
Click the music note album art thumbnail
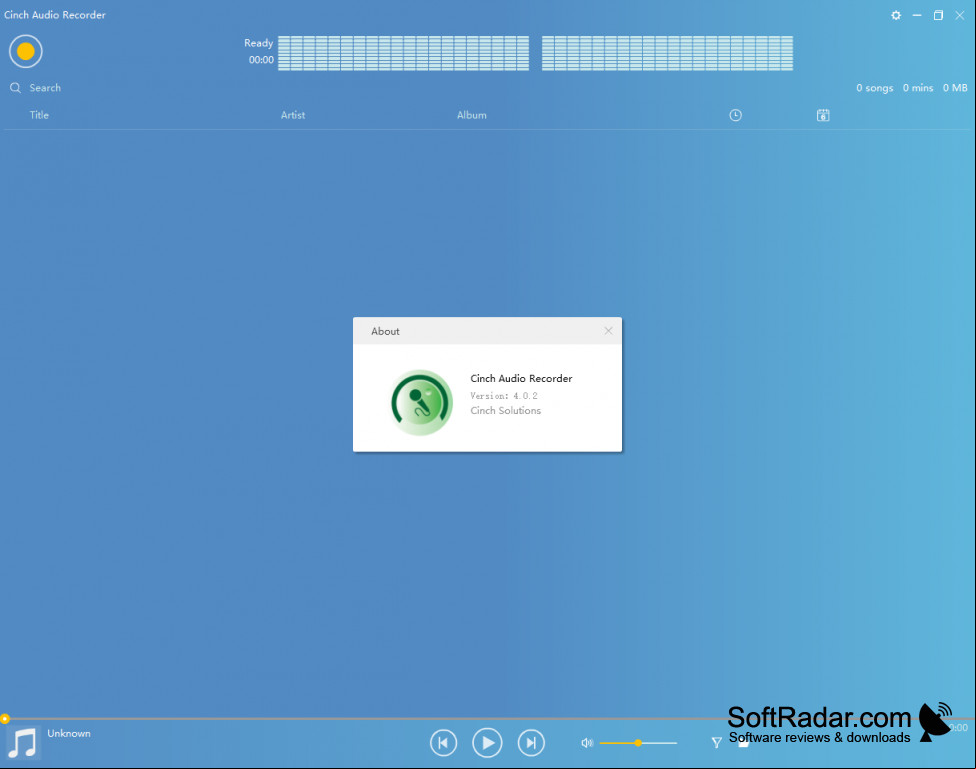pyautogui.click(x=24, y=743)
